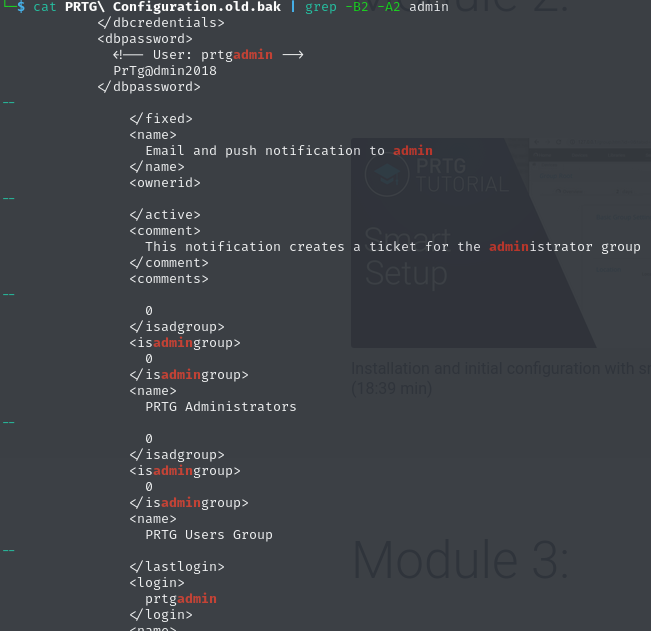This screenshot has height=631, width=651.
Task: Click the '<name>' tag above PRTG Users Group
Action: [x=153, y=519]
